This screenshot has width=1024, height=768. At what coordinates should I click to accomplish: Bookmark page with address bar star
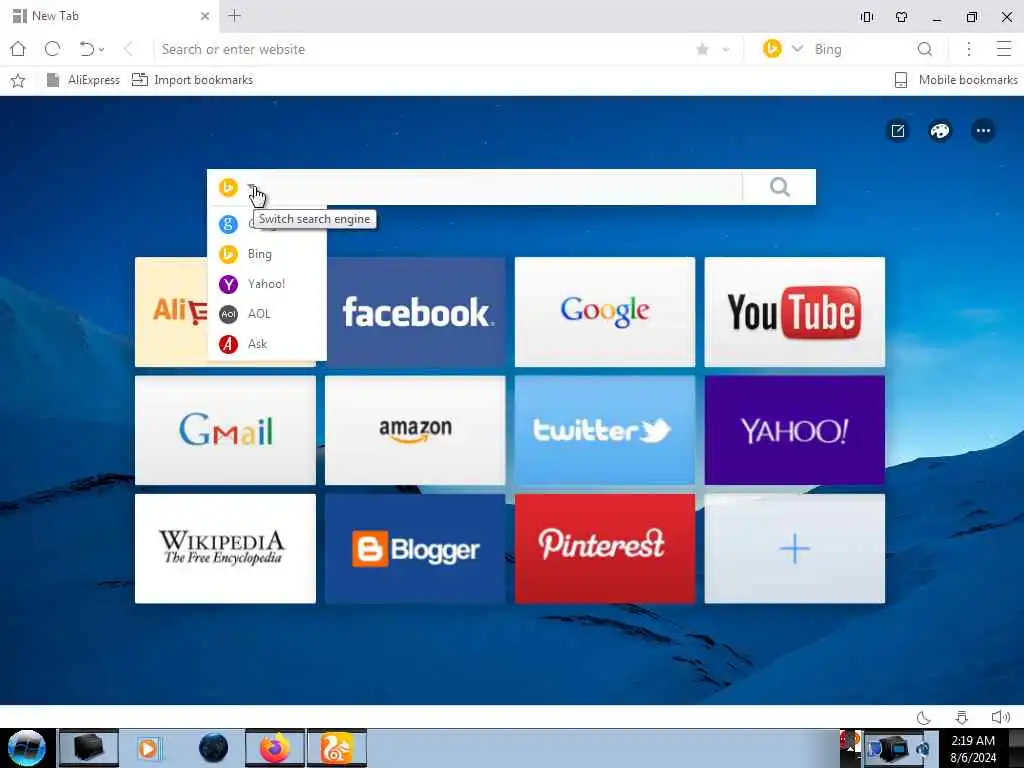(703, 49)
